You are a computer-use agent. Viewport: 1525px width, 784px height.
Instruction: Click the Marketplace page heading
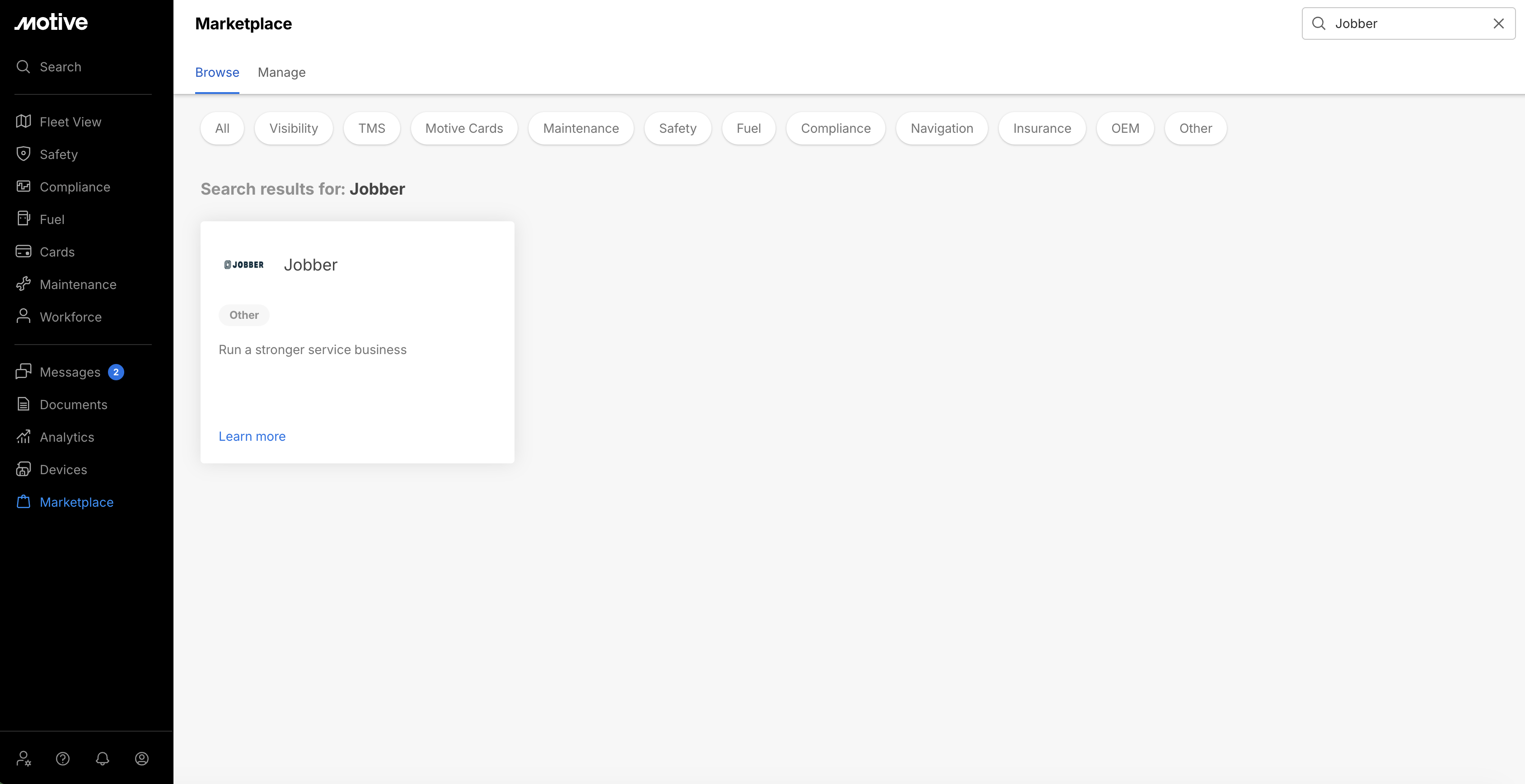[x=243, y=23]
